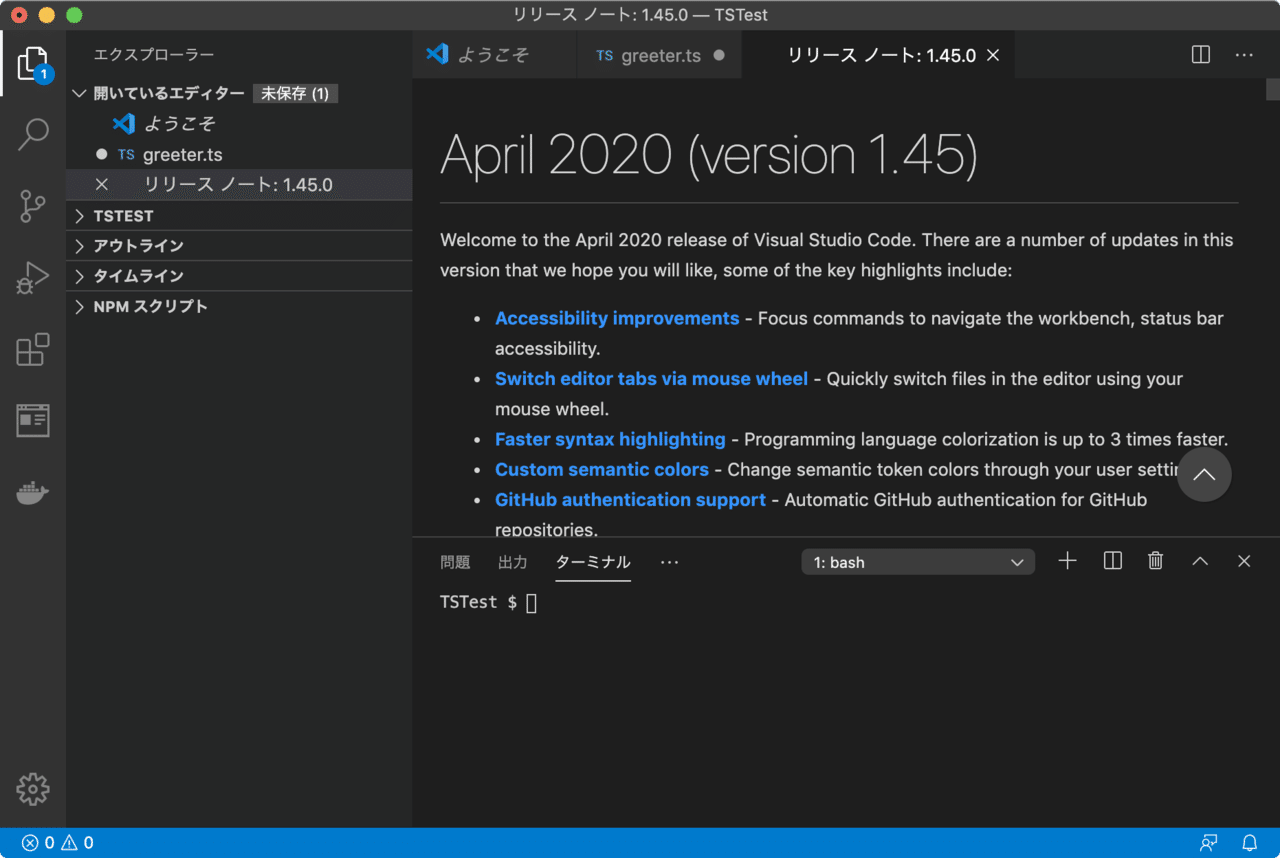This screenshot has height=858, width=1280.
Task: Switch to the greeter.ts editor tab
Action: coord(659,55)
